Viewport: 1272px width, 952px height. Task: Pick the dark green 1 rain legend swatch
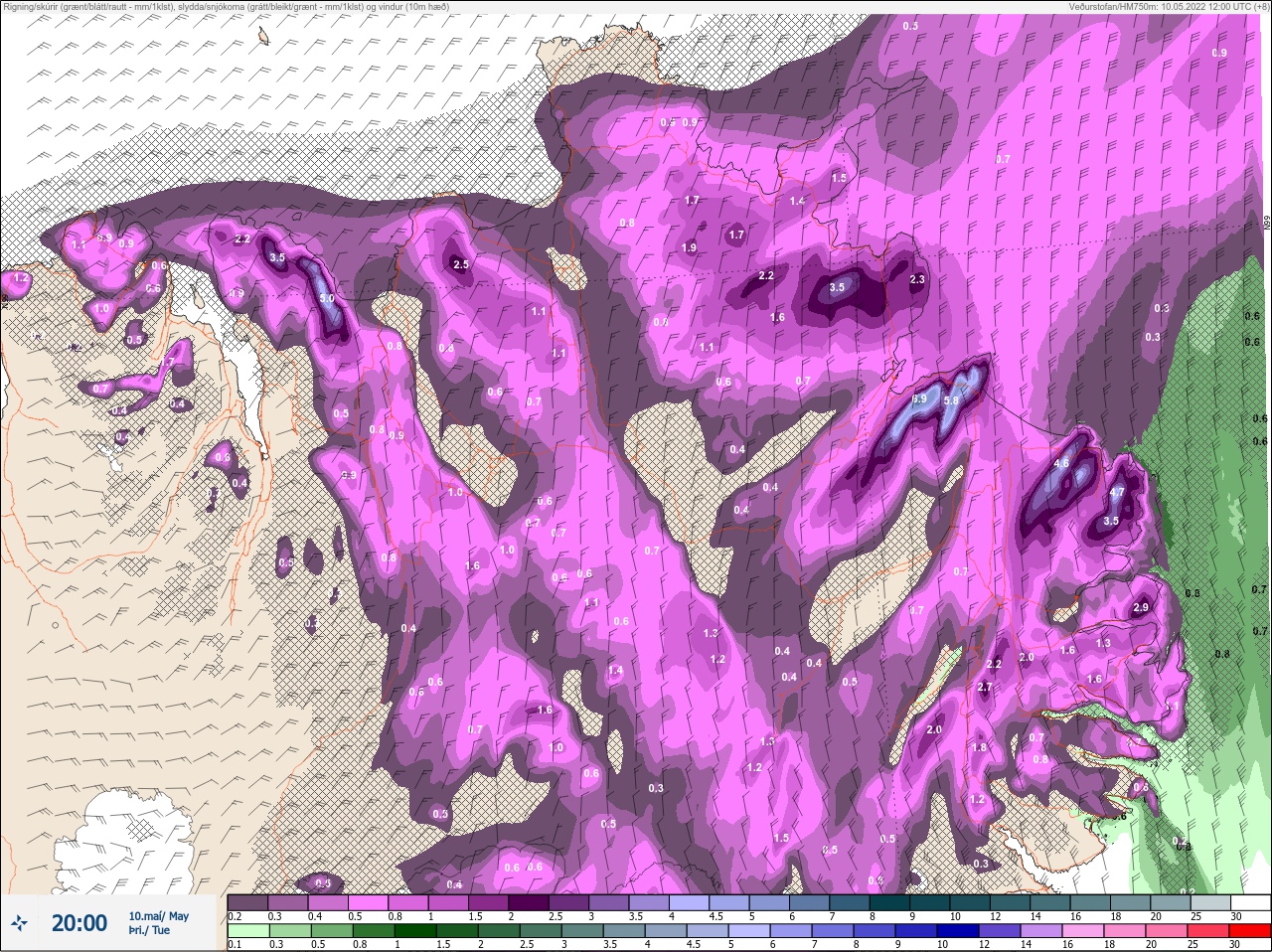pos(415,931)
